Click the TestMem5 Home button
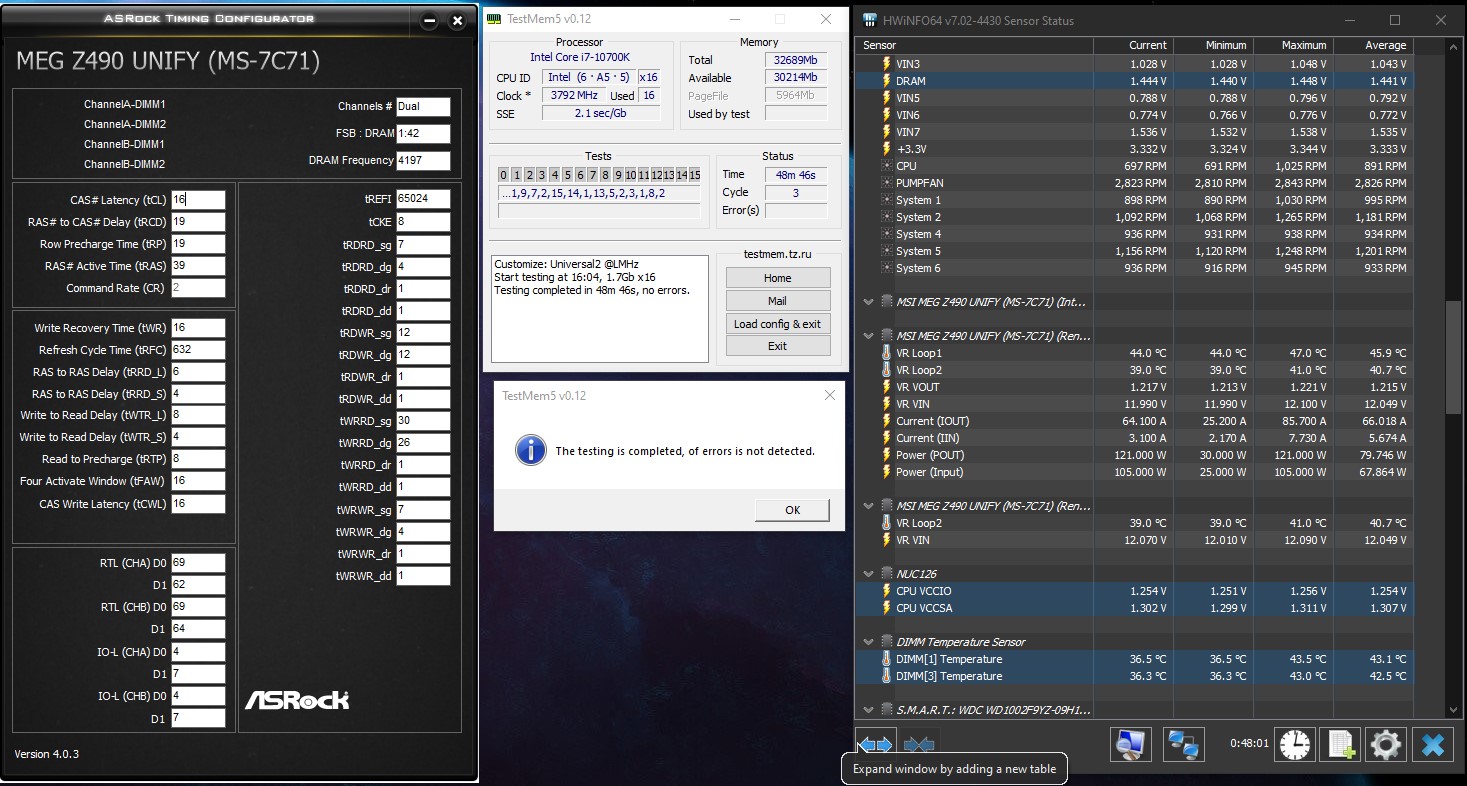The image size is (1467, 786). click(778, 278)
